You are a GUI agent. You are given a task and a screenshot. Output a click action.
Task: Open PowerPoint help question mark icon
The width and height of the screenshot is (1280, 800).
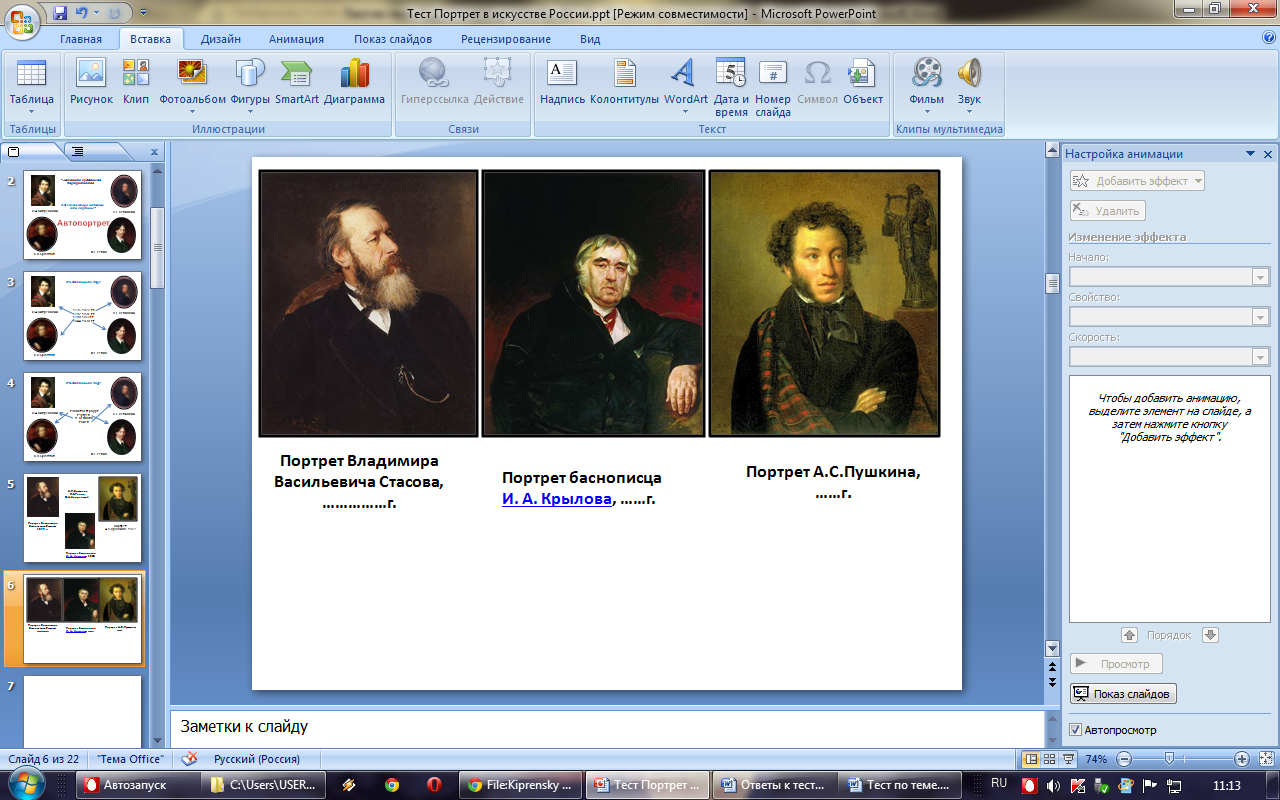[1269, 38]
